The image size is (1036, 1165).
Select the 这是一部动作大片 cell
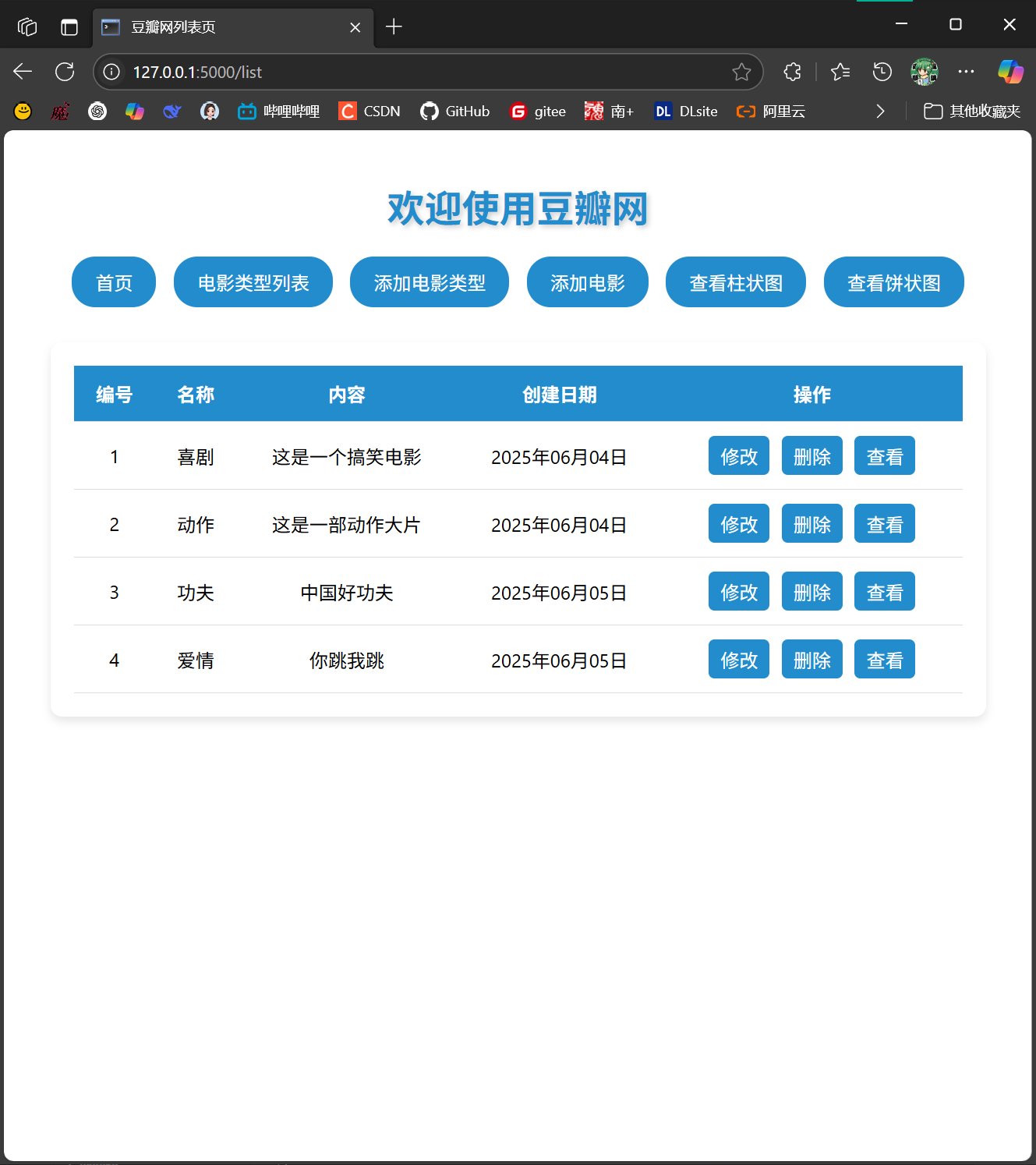click(347, 525)
